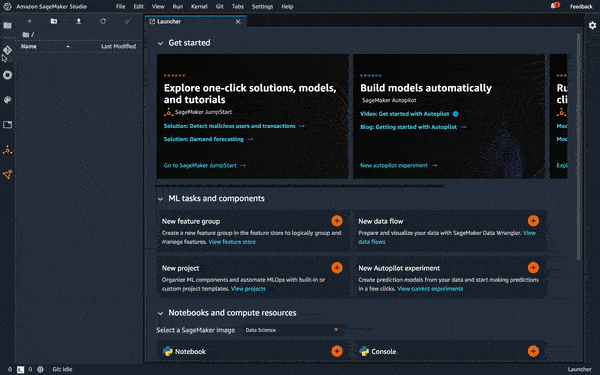
Task: Click the Git: idle status text
Action: (x=62, y=370)
